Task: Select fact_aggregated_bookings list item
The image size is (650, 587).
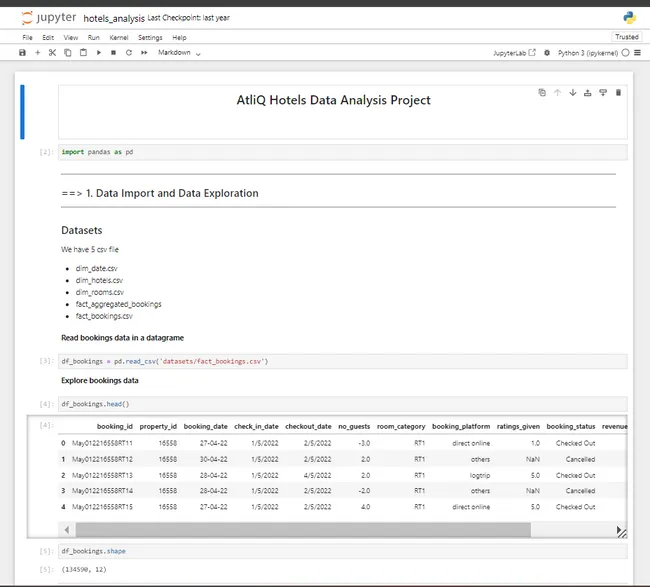Action: click(x=119, y=304)
